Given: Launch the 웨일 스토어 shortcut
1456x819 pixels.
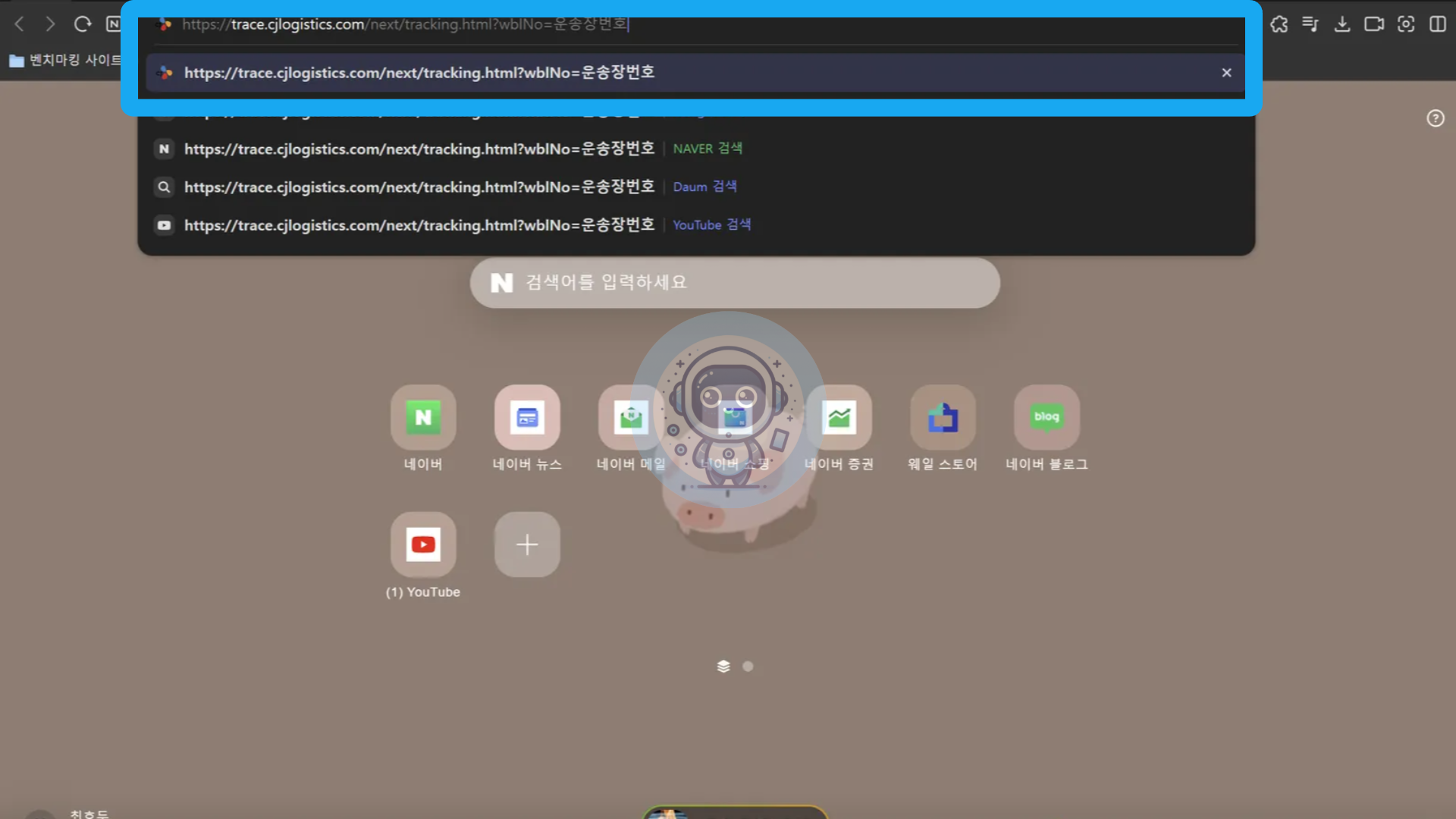Looking at the screenshot, I should [x=943, y=417].
